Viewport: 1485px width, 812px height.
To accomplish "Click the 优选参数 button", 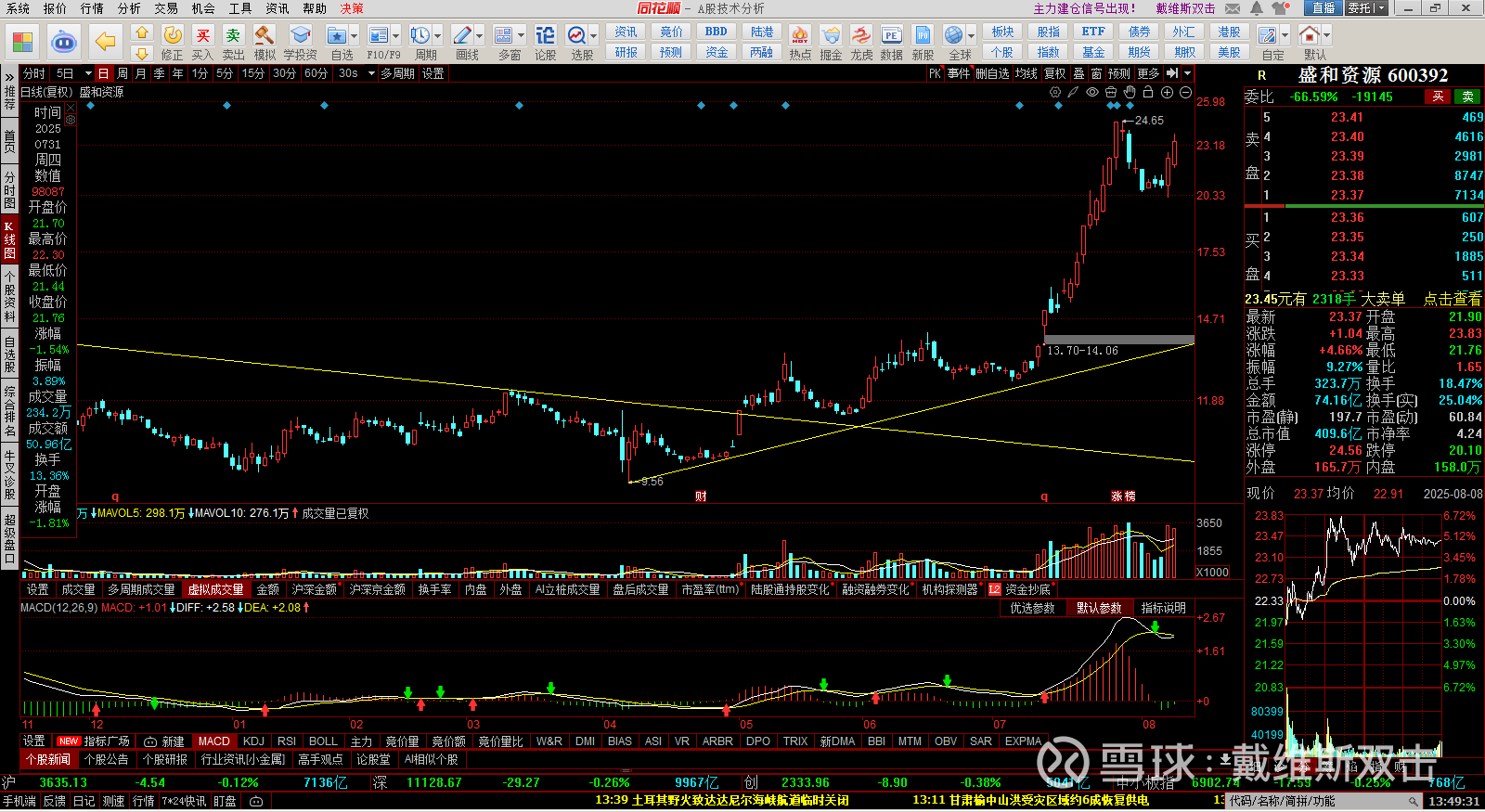I will (x=1032, y=608).
